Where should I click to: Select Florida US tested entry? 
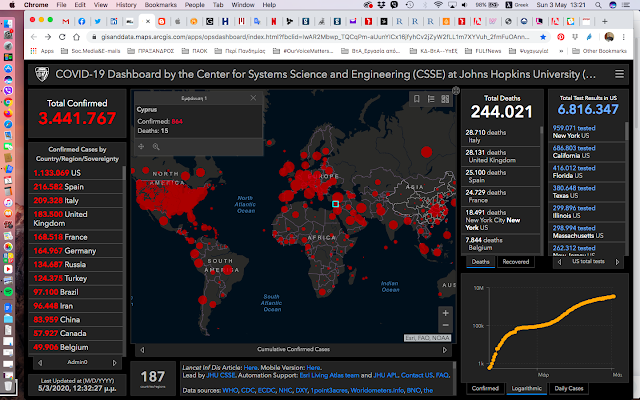[586, 172]
